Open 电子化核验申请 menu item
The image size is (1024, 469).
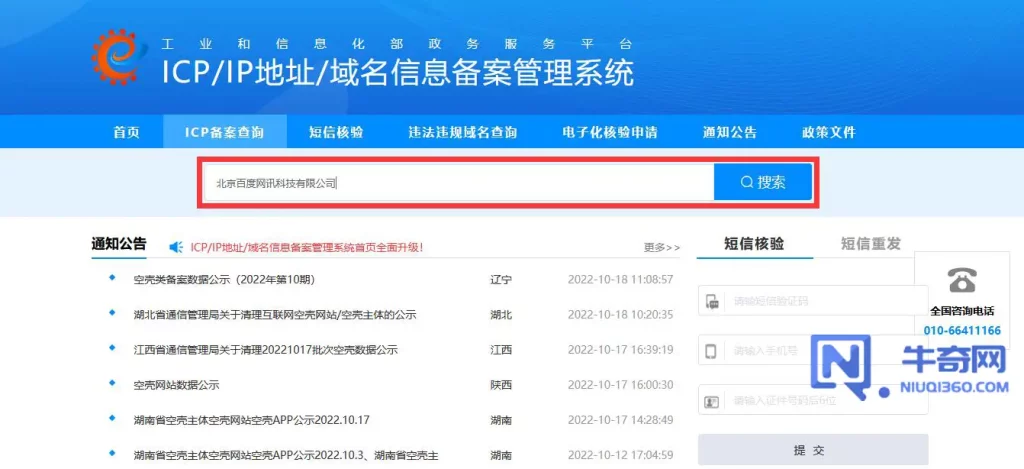pyautogui.click(x=610, y=133)
